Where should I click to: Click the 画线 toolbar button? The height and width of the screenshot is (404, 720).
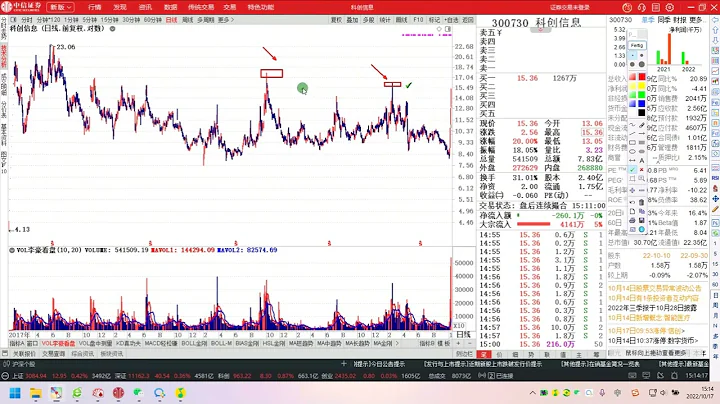point(402,20)
